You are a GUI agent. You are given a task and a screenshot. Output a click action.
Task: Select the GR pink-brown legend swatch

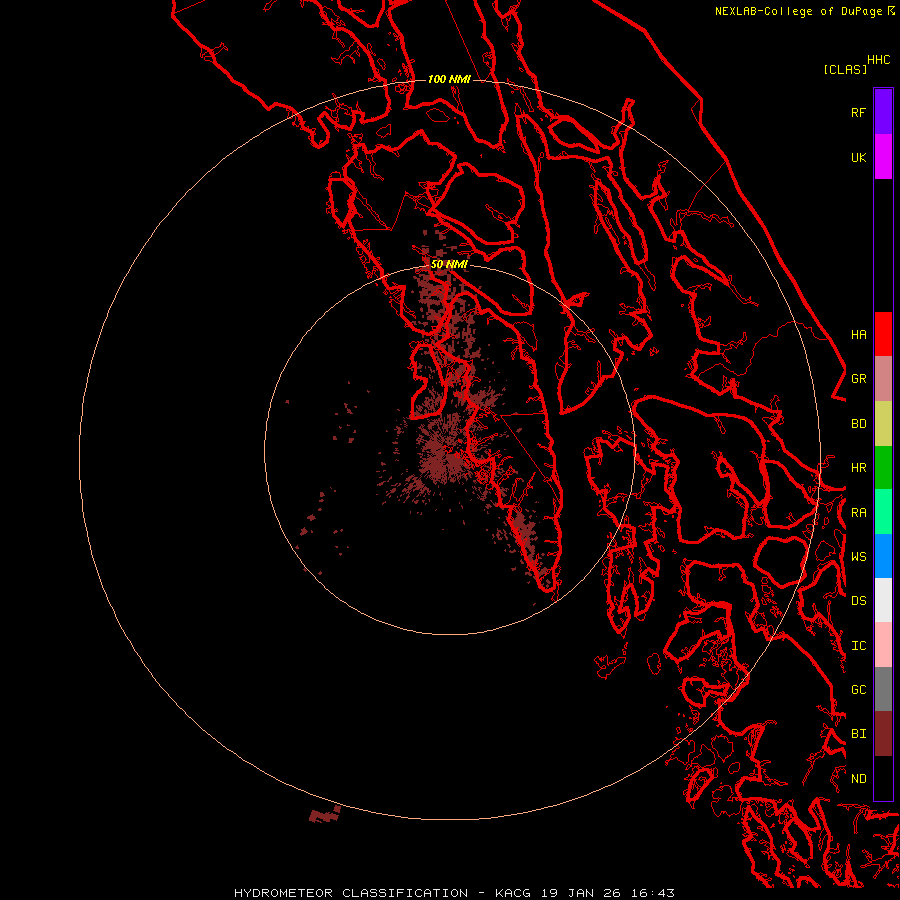(883, 379)
